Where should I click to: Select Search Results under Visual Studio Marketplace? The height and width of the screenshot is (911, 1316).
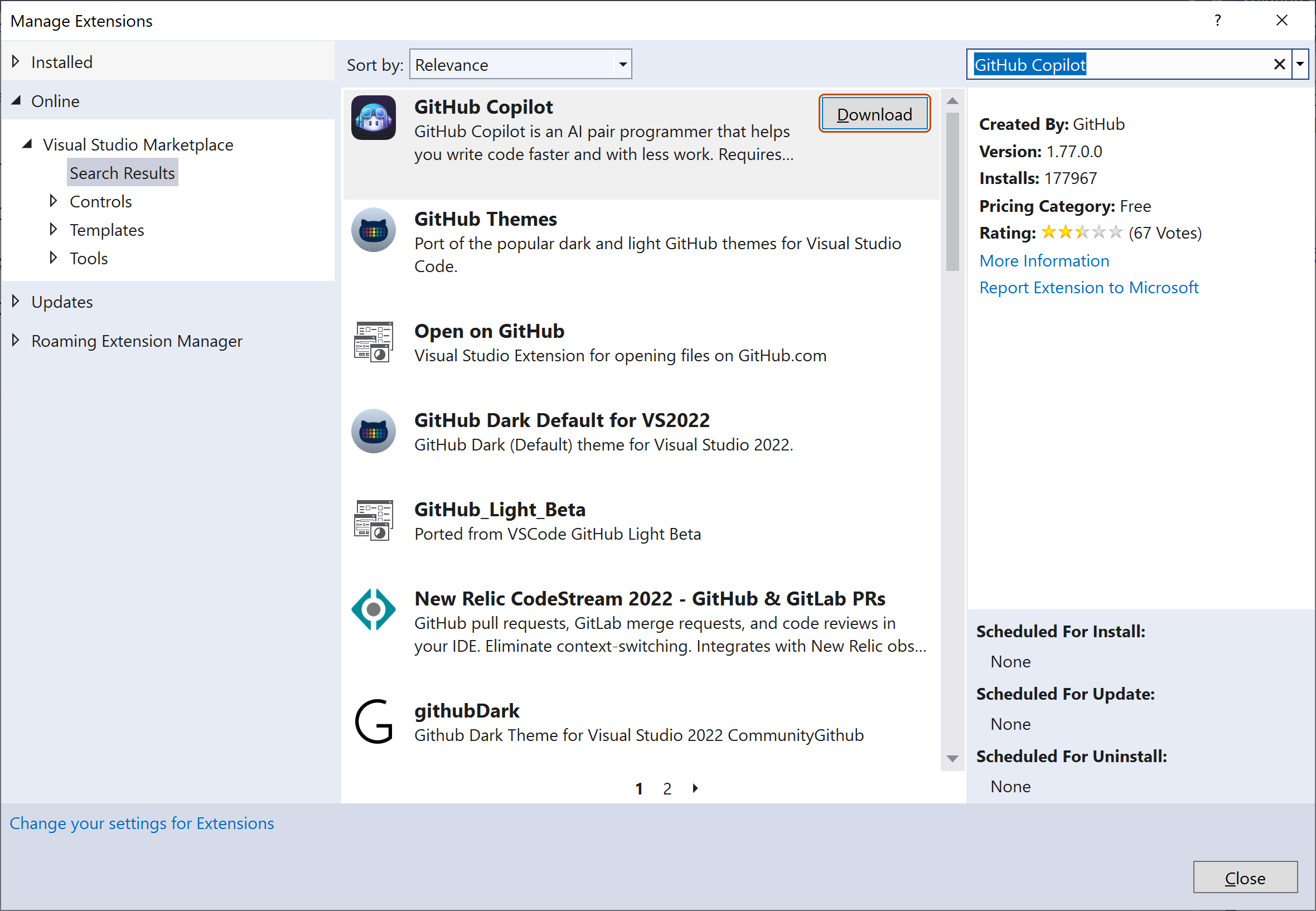pyautogui.click(x=123, y=173)
